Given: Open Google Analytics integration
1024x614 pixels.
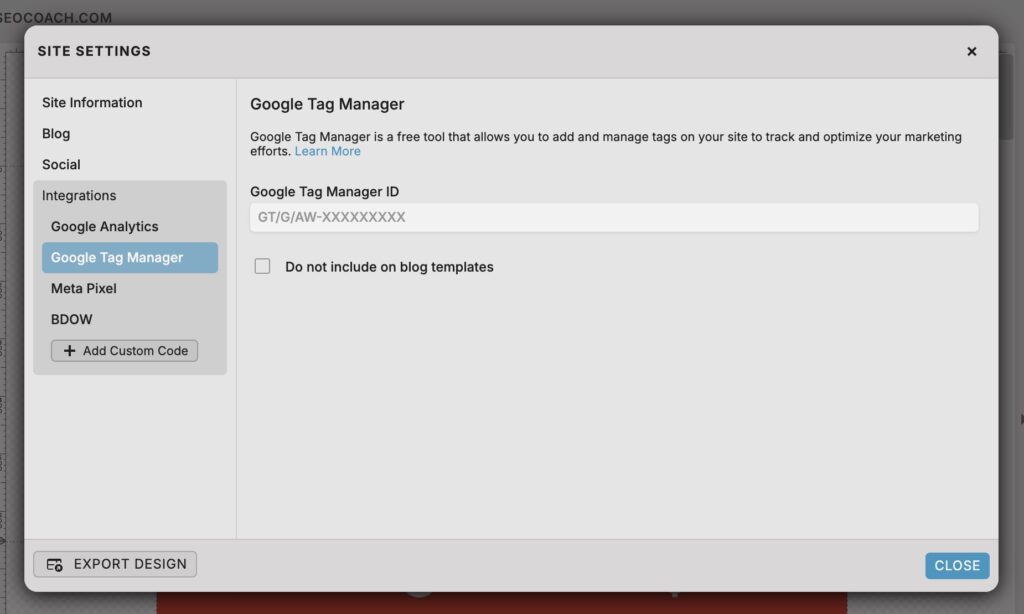Looking at the screenshot, I should point(104,227).
